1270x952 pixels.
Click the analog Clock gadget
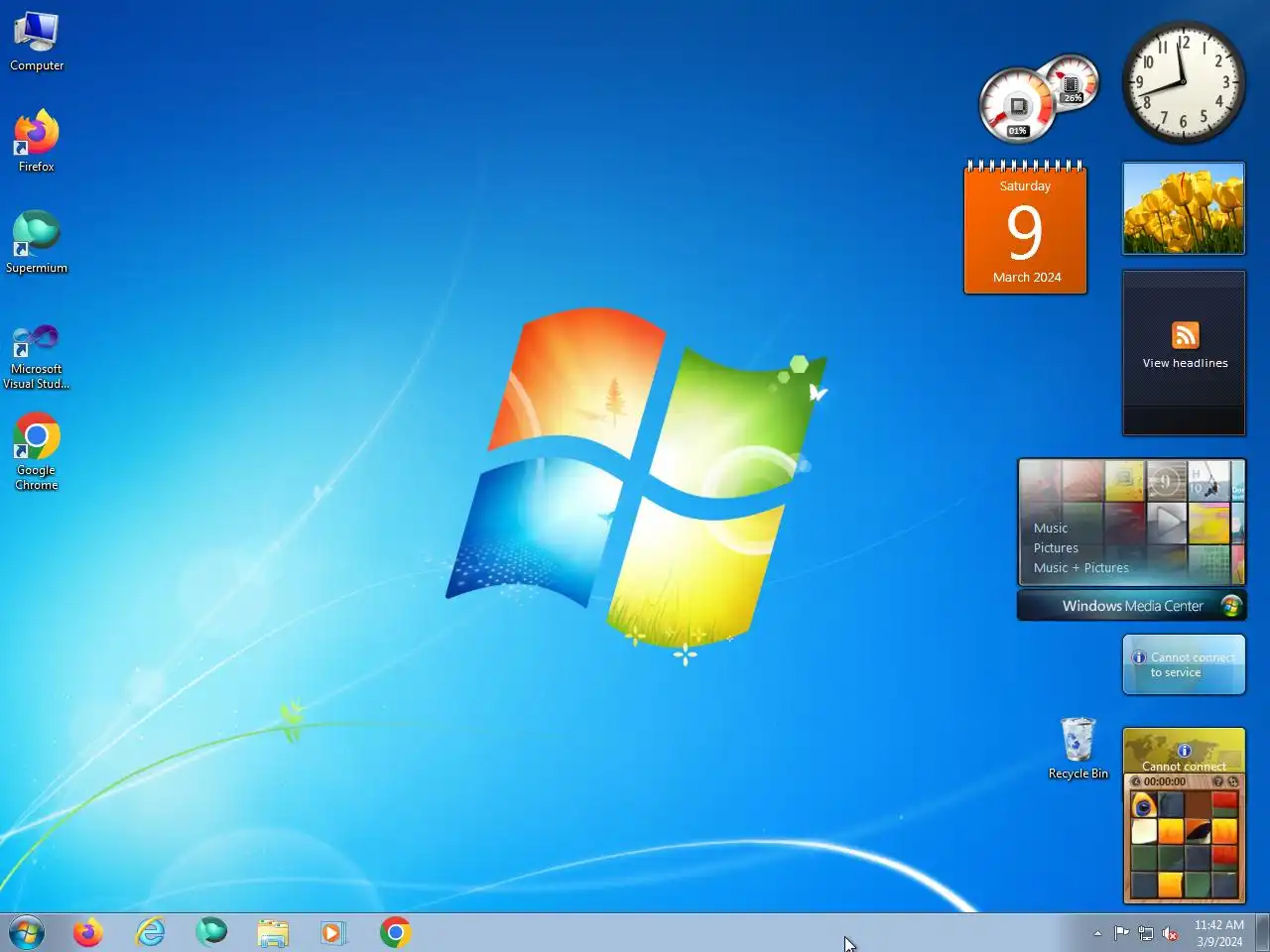click(x=1183, y=82)
